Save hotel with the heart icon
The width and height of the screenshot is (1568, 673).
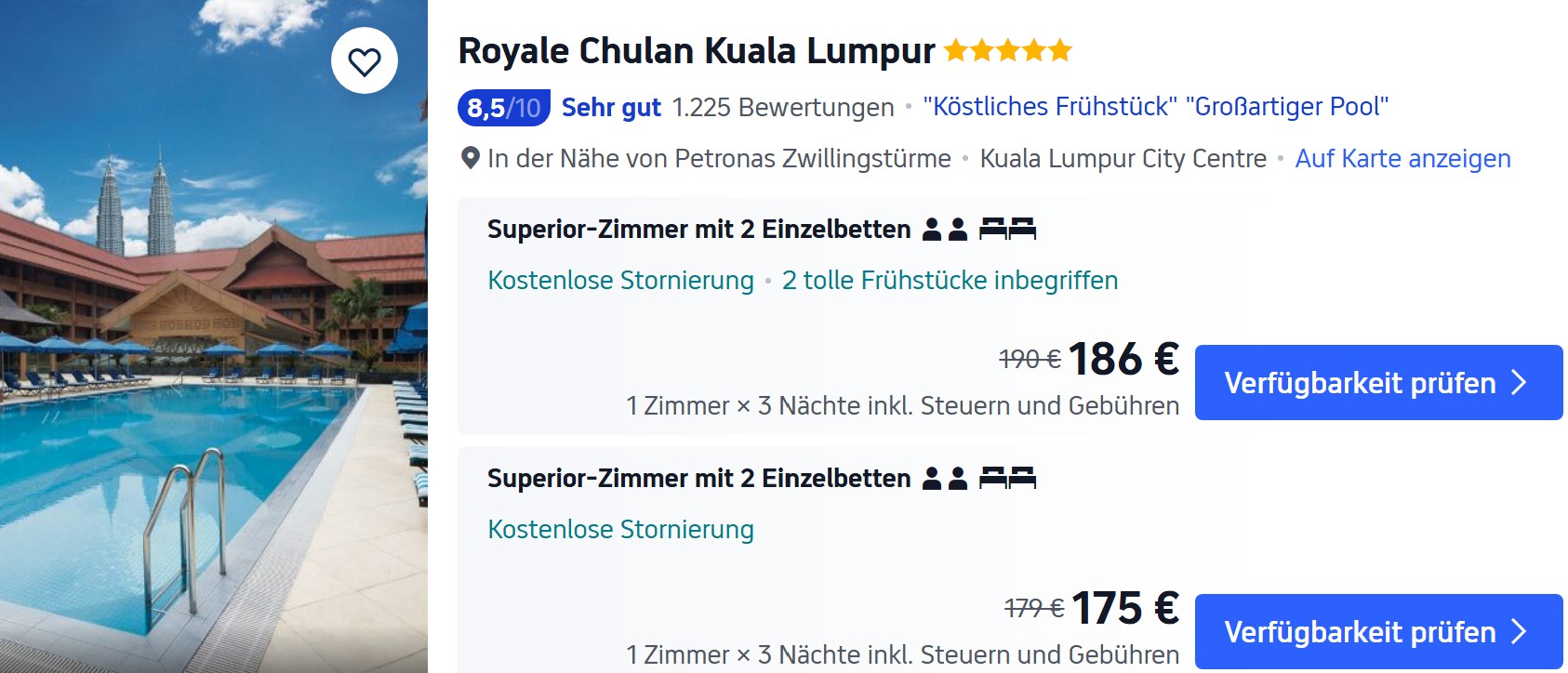tap(365, 61)
